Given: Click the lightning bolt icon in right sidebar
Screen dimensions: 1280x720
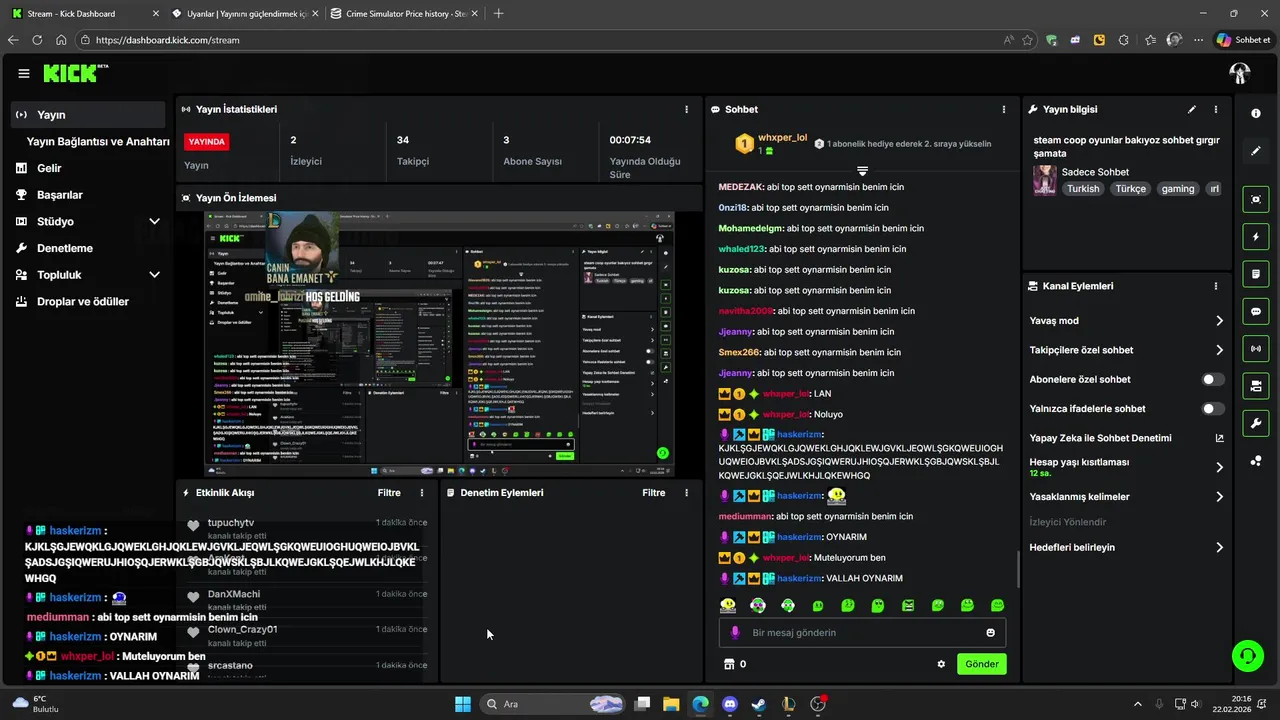Looking at the screenshot, I should [1256, 237].
